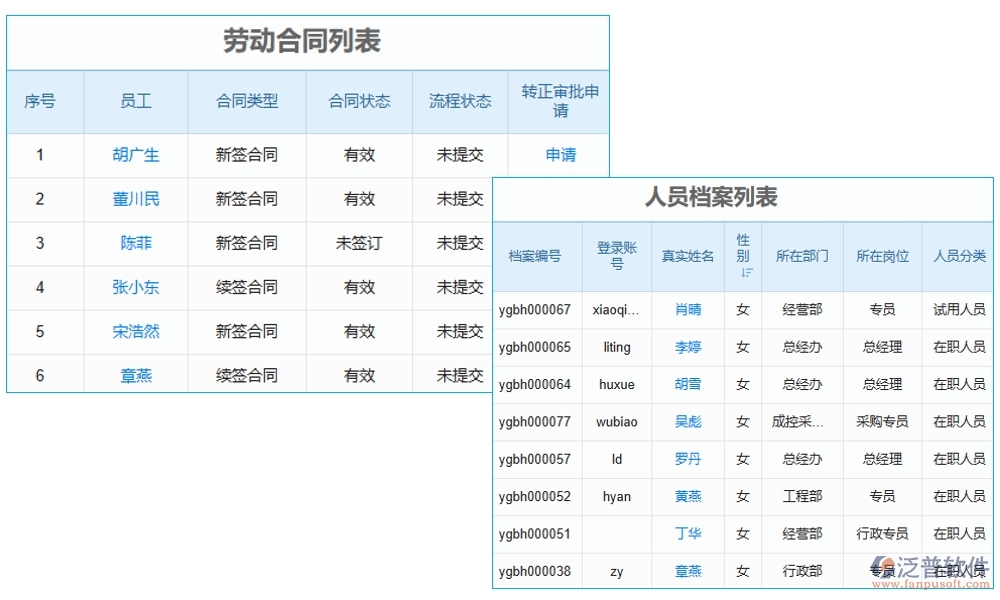
Task: View 肖晴's personnel file
Action: coord(687,310)
